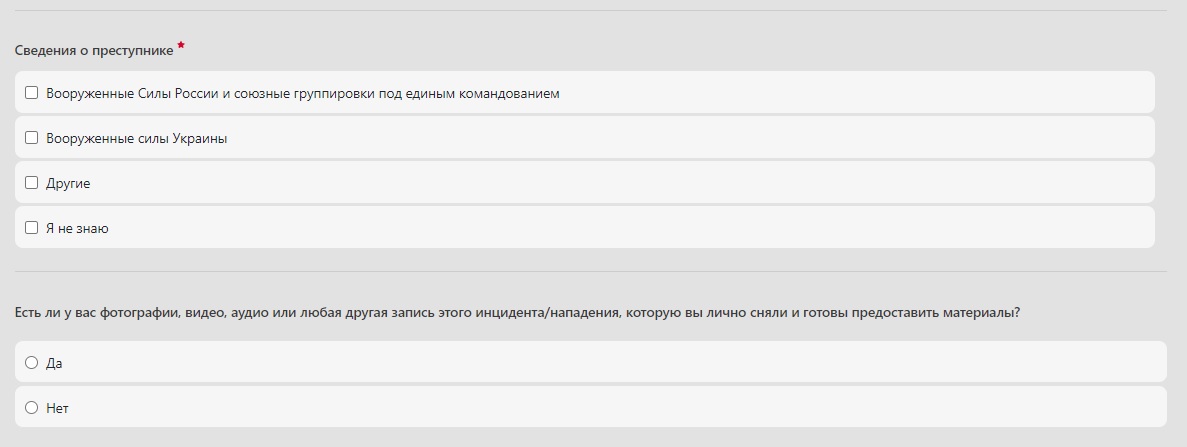The image size is (1187, 447).
Task: Tick the Я не знаю checkbox
Action: coord(31,228)
